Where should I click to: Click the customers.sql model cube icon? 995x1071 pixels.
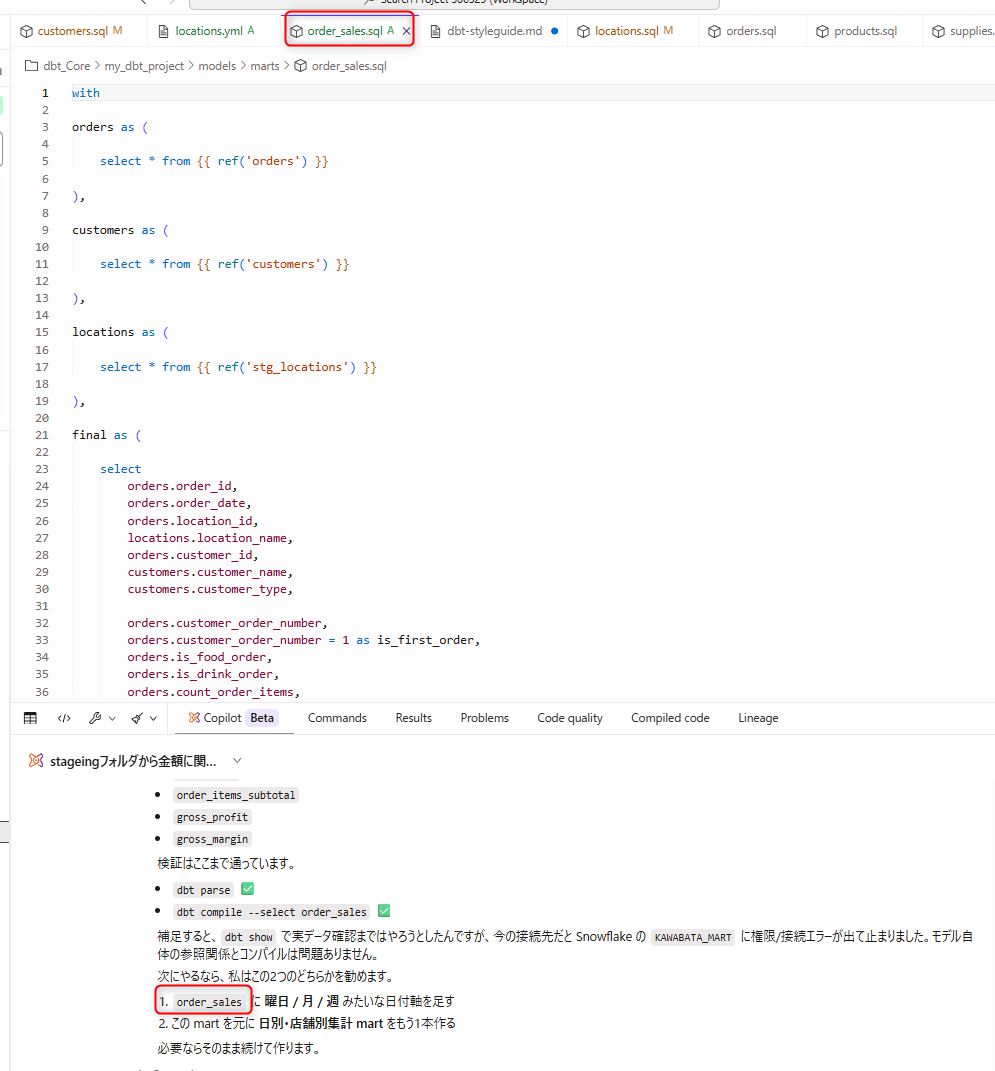[27, 31]
